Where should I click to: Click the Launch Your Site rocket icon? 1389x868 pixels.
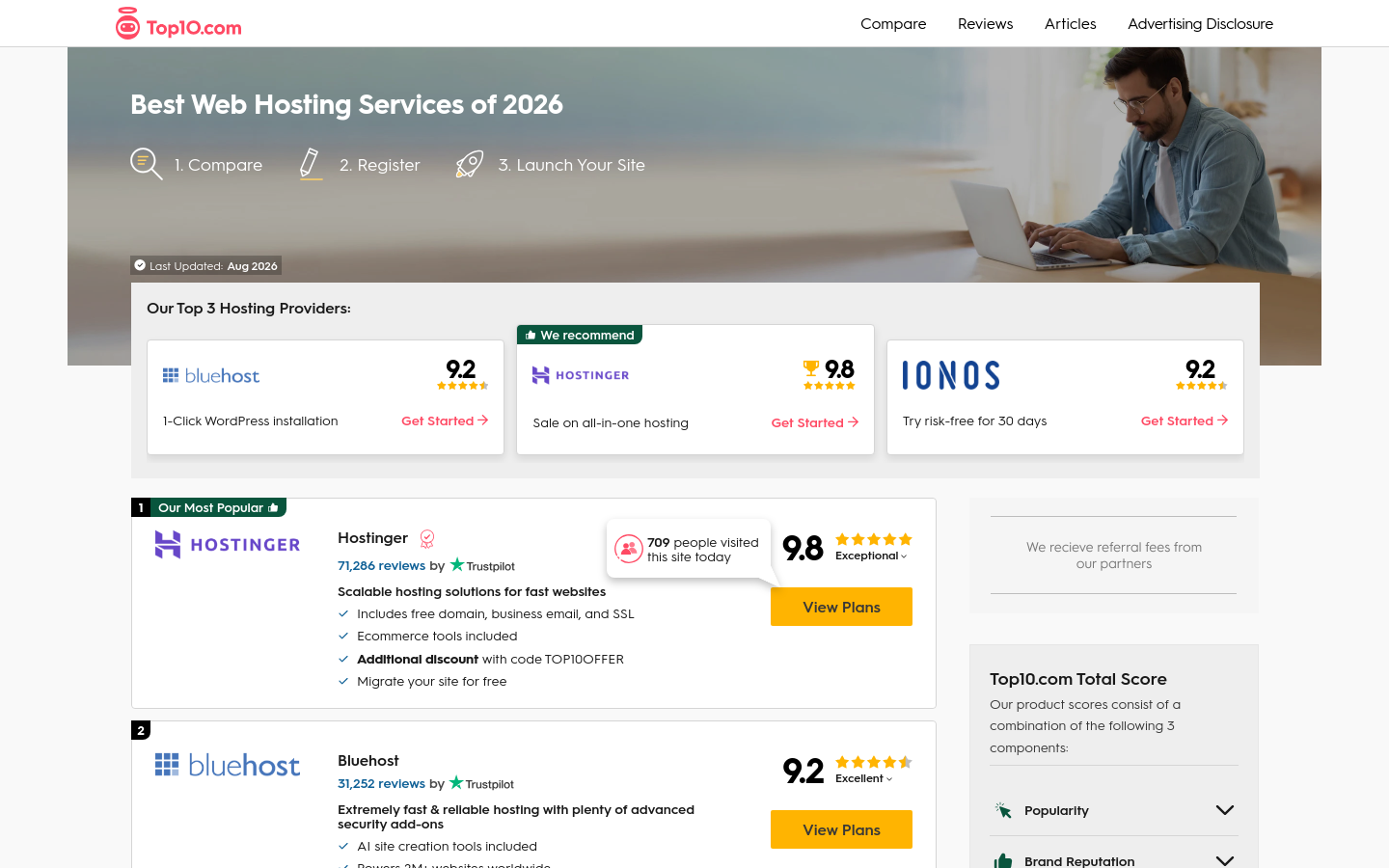click(x=470, y=164)
